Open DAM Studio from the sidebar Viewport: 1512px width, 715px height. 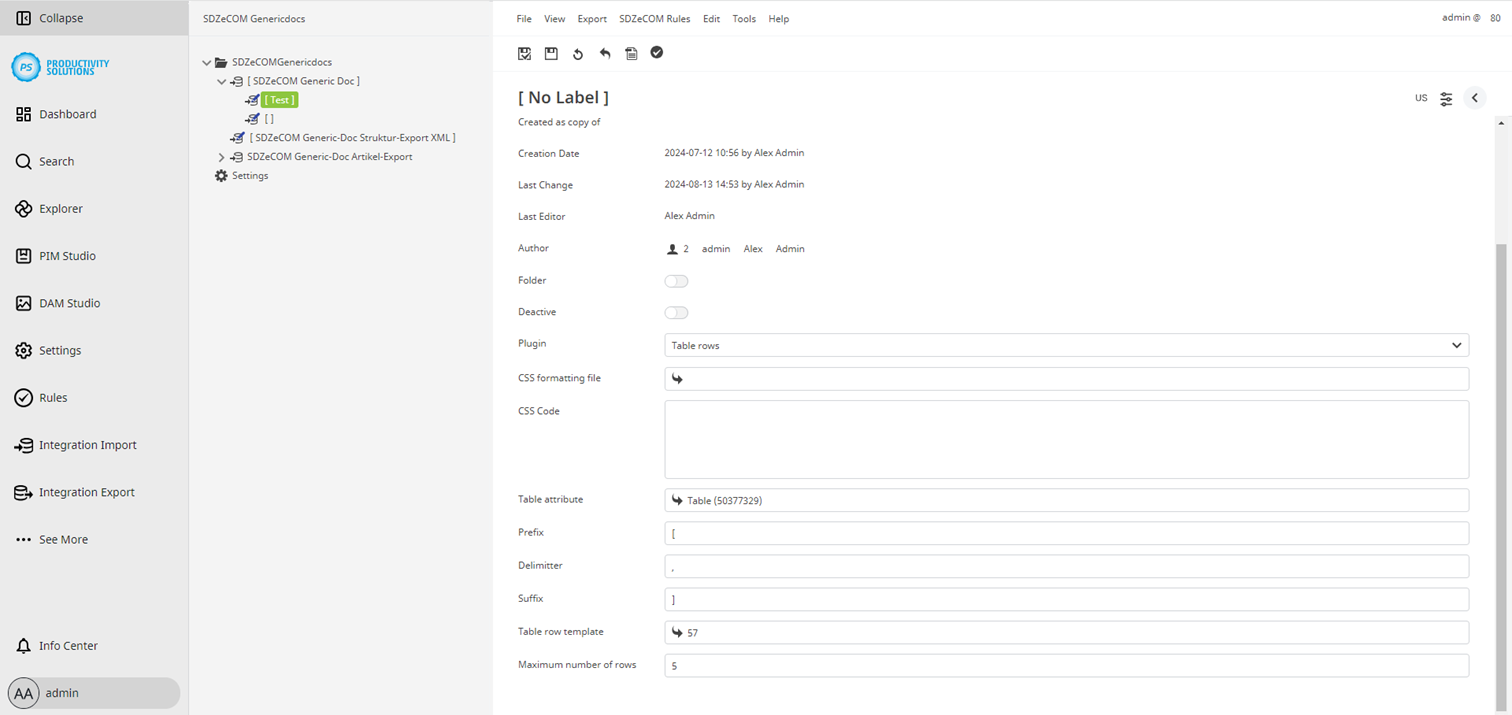tap(69, 303)
